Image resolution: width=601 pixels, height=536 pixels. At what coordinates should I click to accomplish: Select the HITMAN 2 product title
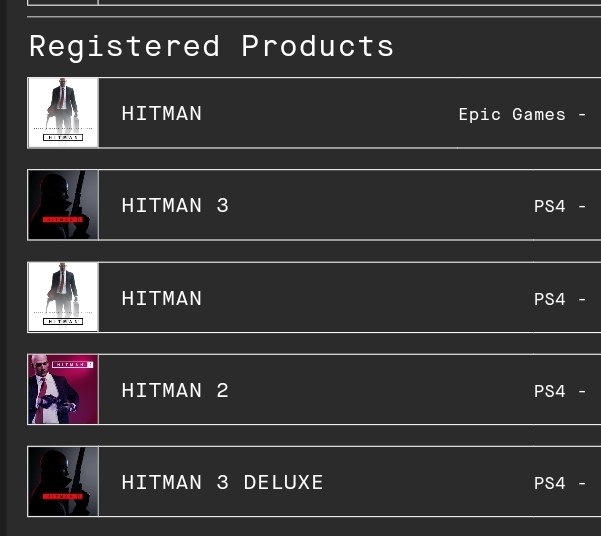point(175,390)
